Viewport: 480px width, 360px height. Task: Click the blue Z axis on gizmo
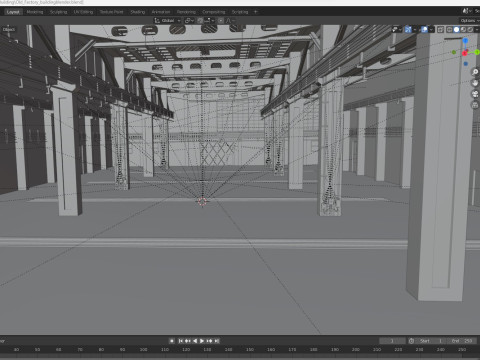pos(465,40)
